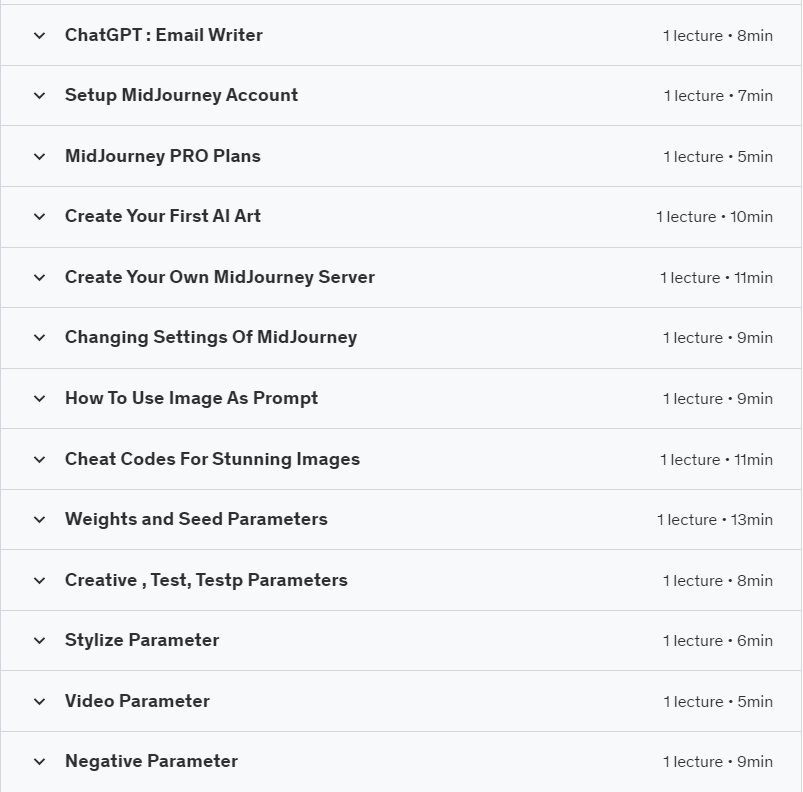803x792 pixels.
Task: Click the Video Parameter section title
Action: (137, 701)
